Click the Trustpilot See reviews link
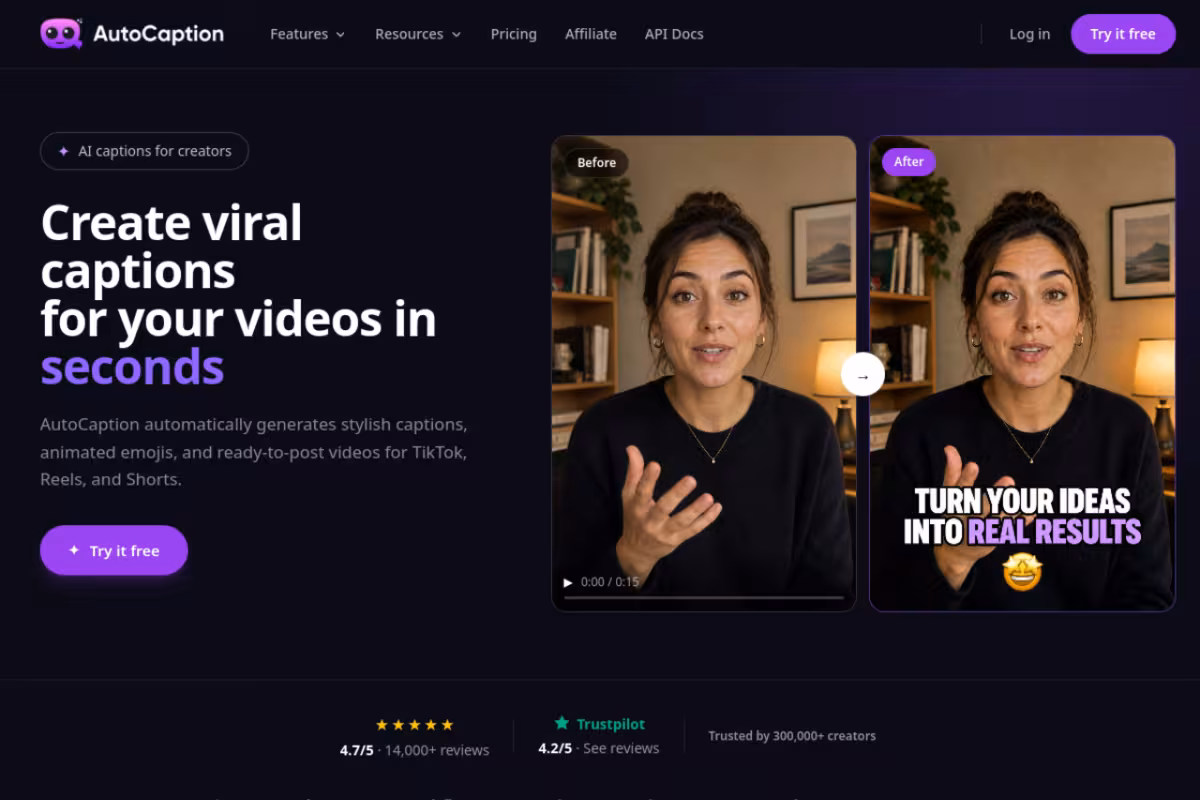This screenshot has width=1200, height=800. coord(621,748)
